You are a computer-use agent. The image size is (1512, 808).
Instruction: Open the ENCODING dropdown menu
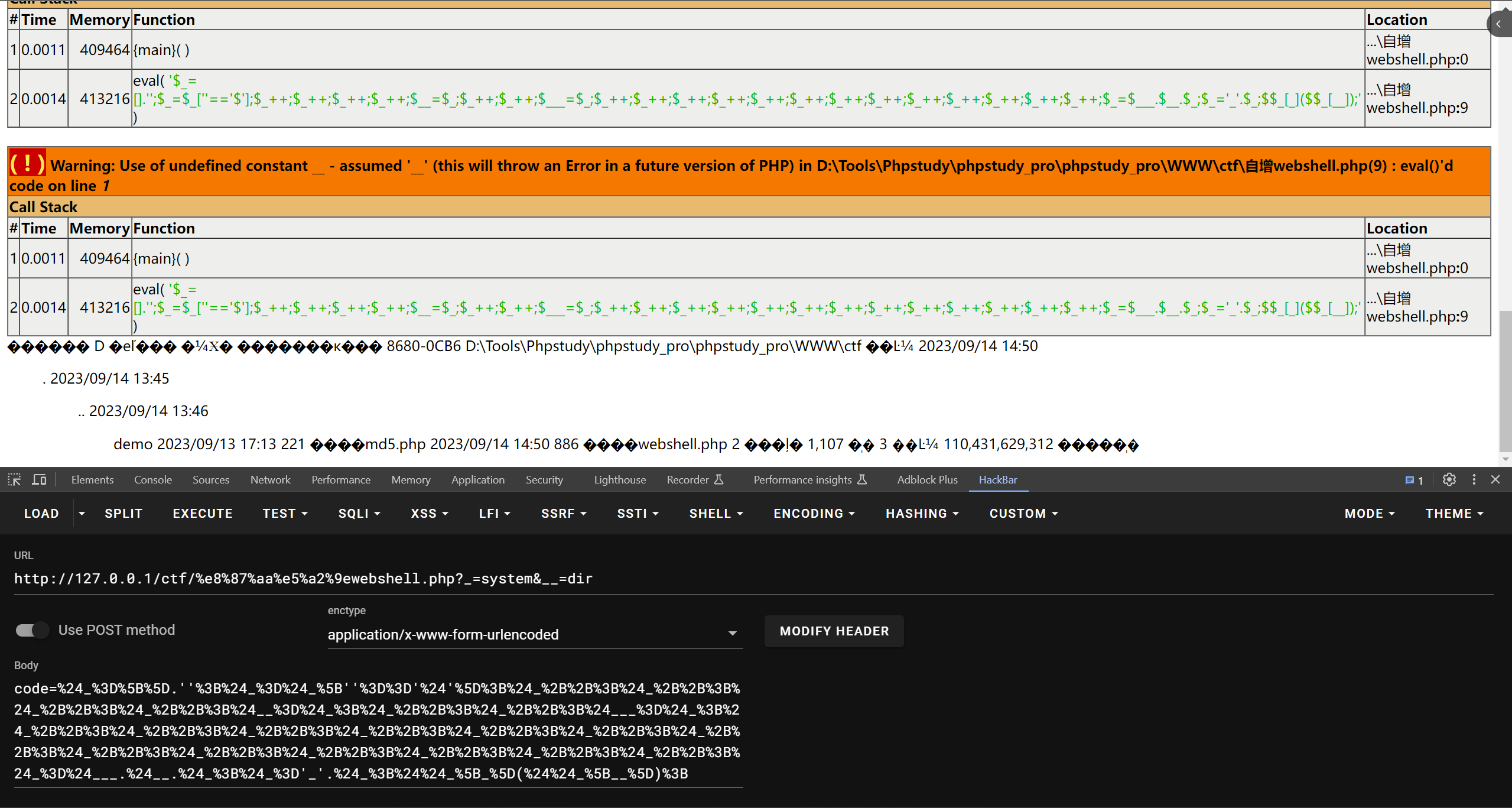click(x=814, y=514)
